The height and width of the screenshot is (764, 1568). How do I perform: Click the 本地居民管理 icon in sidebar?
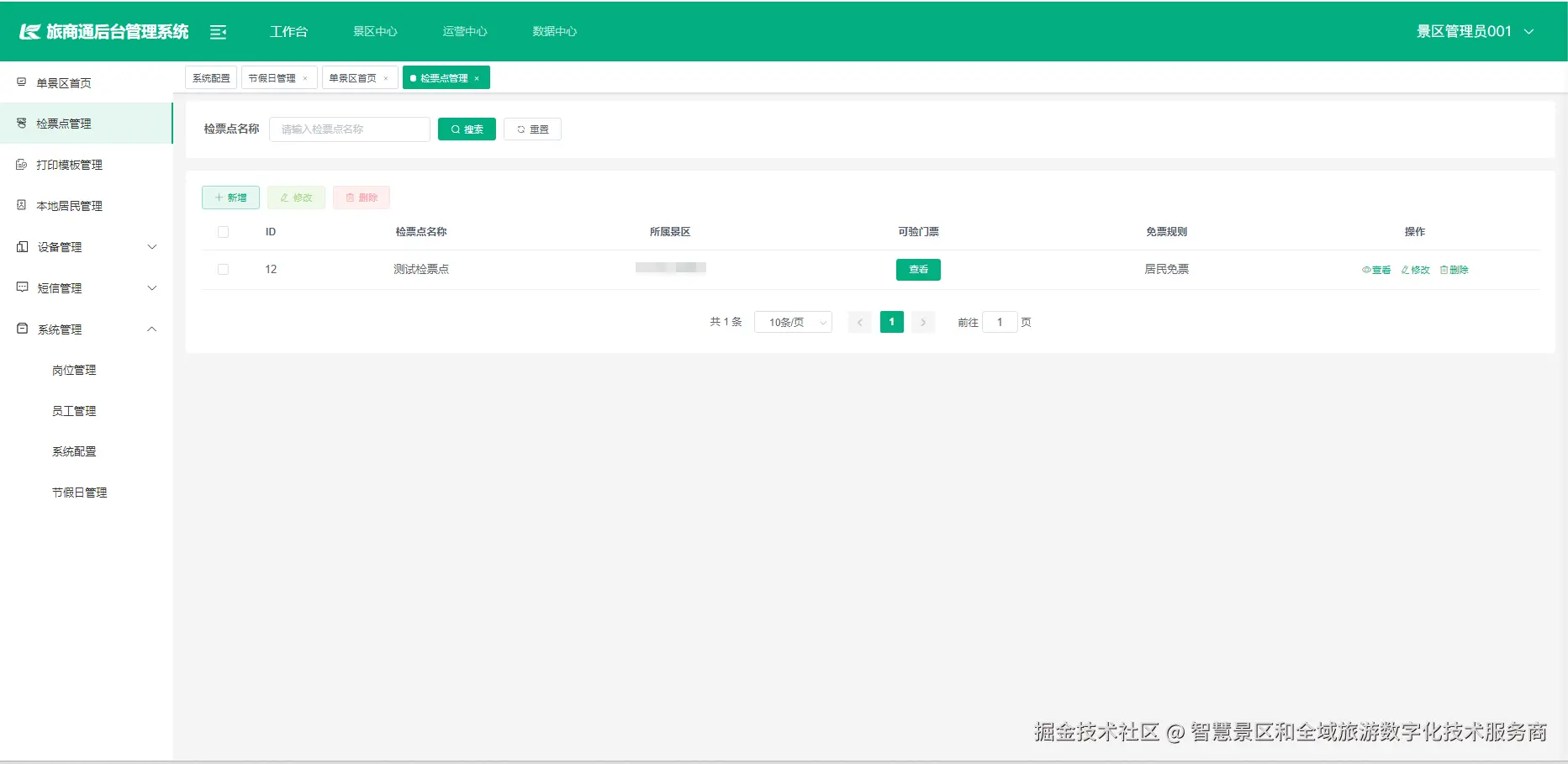click(21, 205)
